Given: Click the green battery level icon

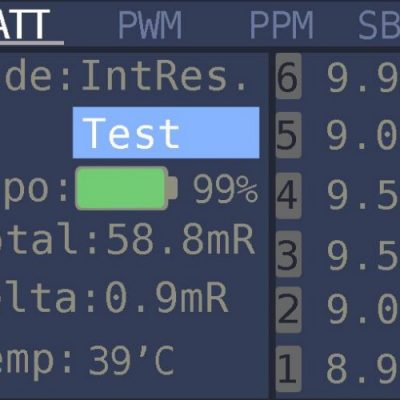Looking at the screenshot, I should click(x=126, y=188).
